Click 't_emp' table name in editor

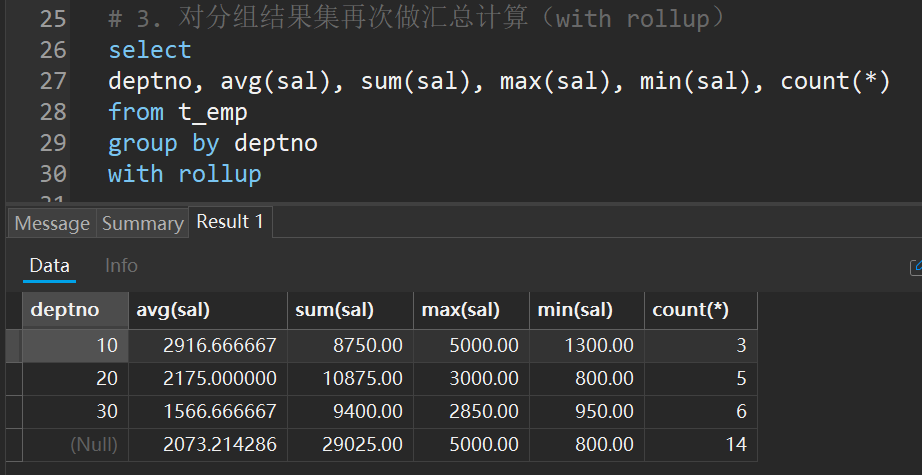(213, 112)
